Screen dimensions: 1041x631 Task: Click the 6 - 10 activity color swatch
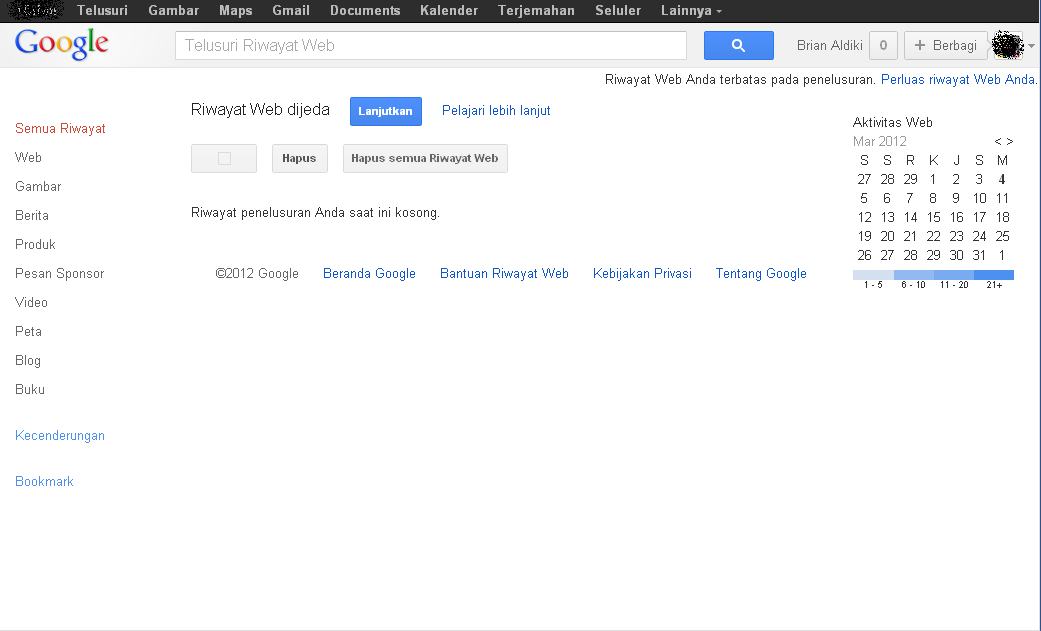[914, 275]
